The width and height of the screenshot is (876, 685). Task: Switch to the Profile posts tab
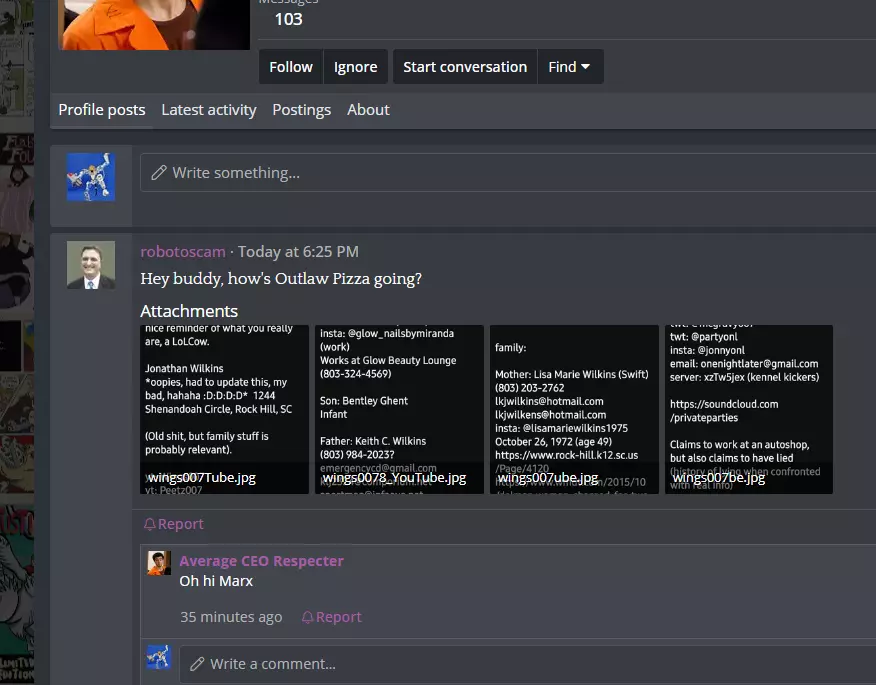point(102,110)
